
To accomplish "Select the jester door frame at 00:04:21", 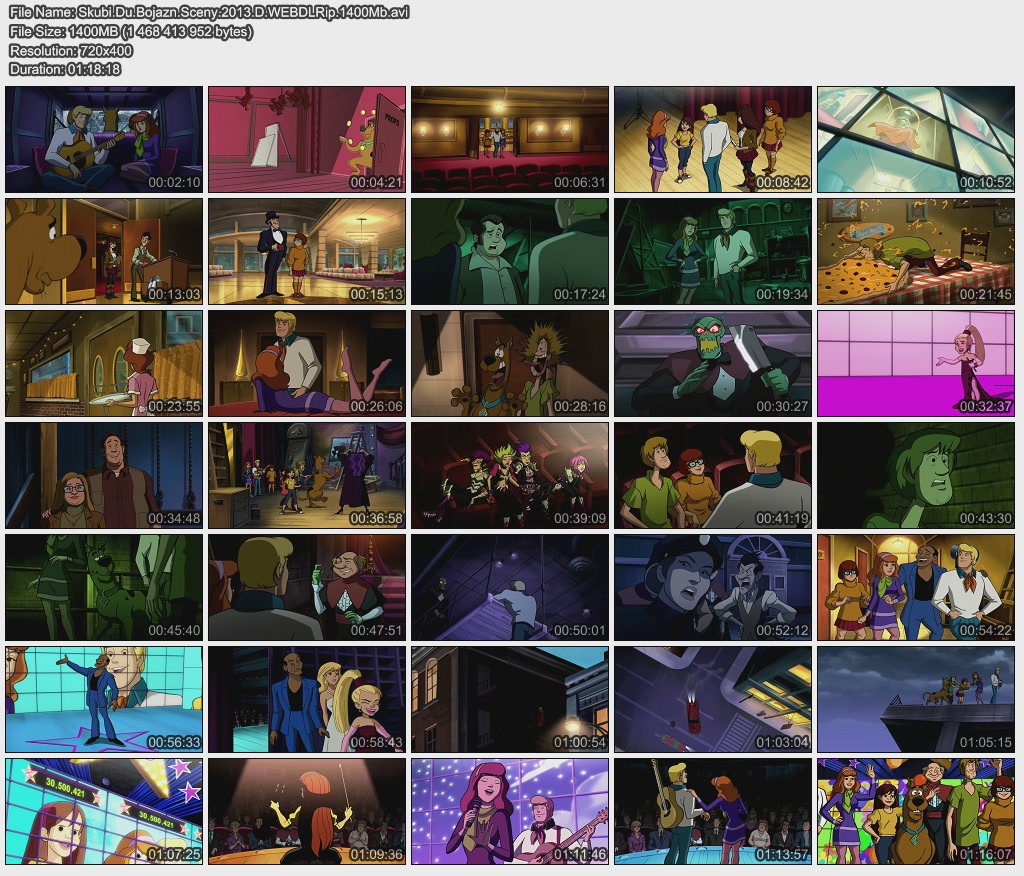I will pos(307,139).
